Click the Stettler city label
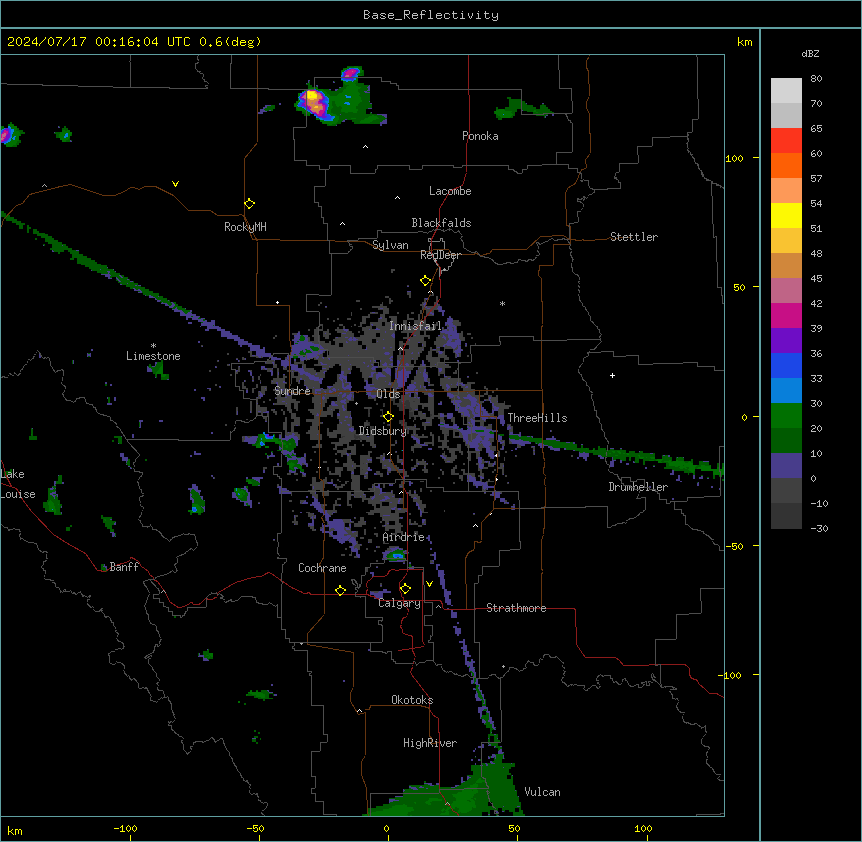This screenshot has height=842, width=862. coord(634,237)
